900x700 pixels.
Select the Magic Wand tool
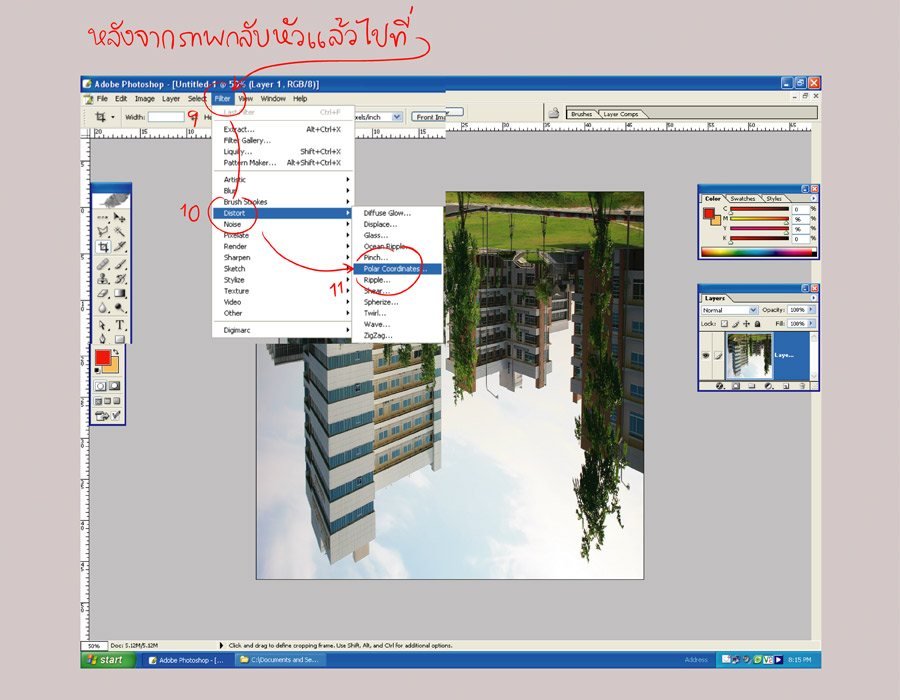(x=120, y=231)
